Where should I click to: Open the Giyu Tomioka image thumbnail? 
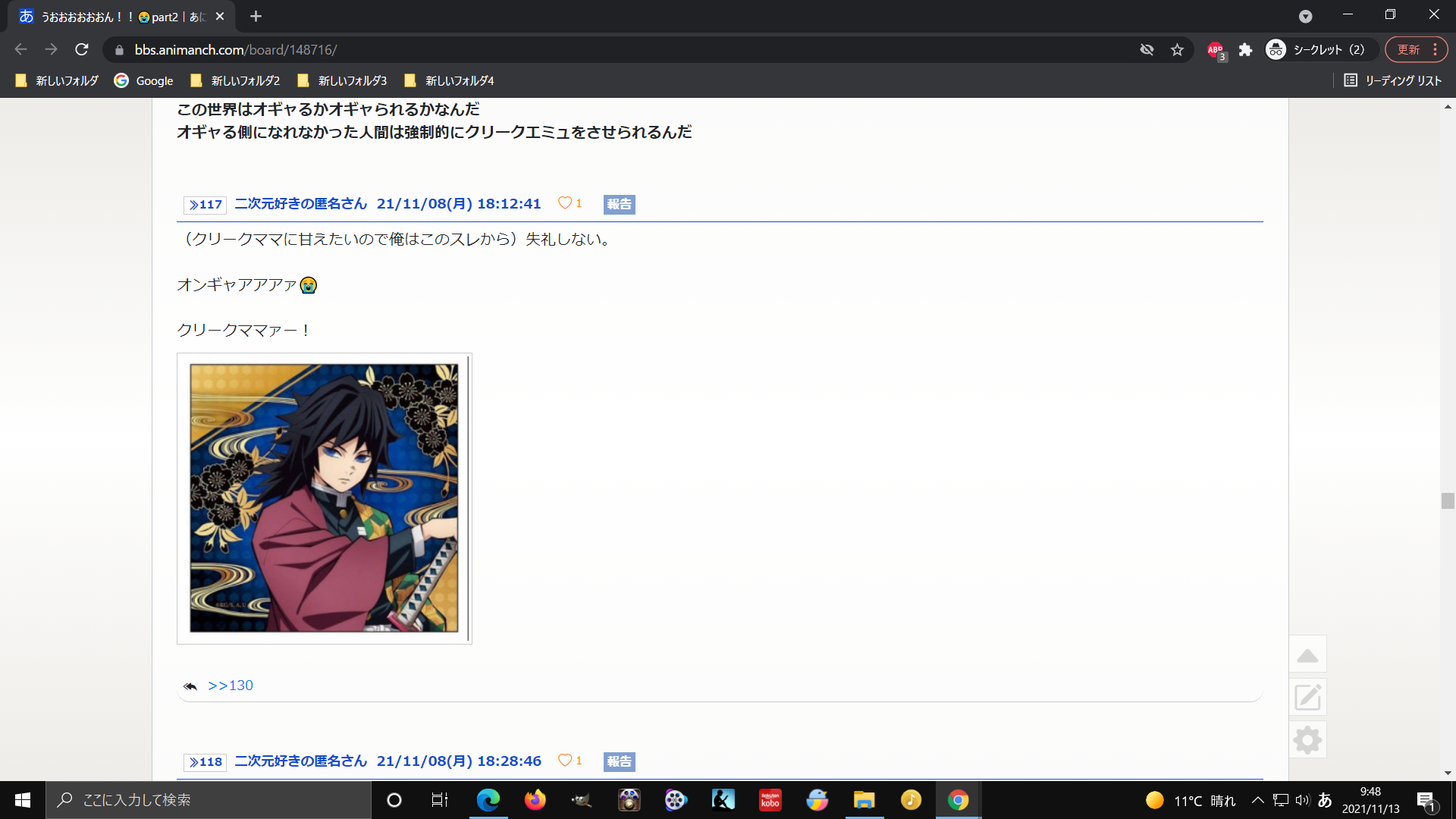point(324,498)
